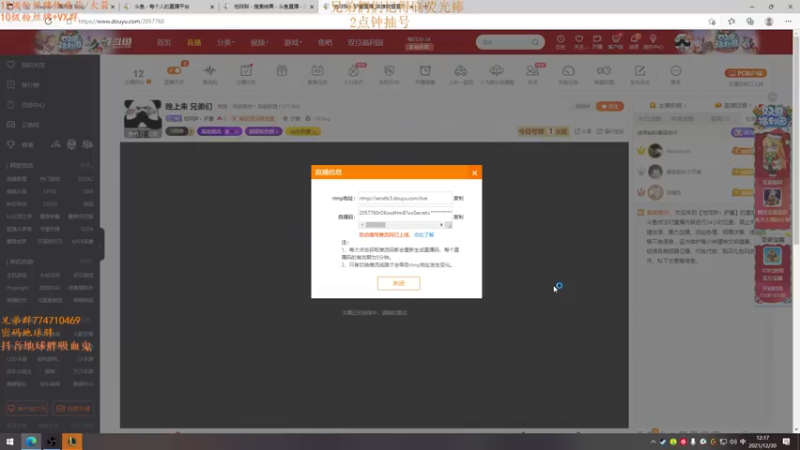800x450 pixels.
Task: Select the second tab in the ranking panel
Action: click(682, 119)
